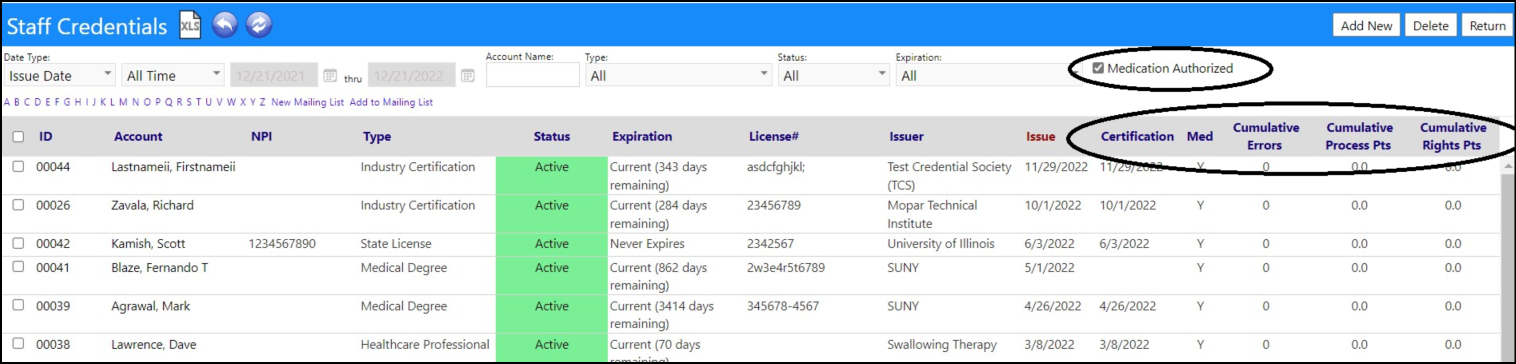The image size is (1516, 364).
Task: Click license number 2w3e4r5t6789
Action: (x=786, y=268)
